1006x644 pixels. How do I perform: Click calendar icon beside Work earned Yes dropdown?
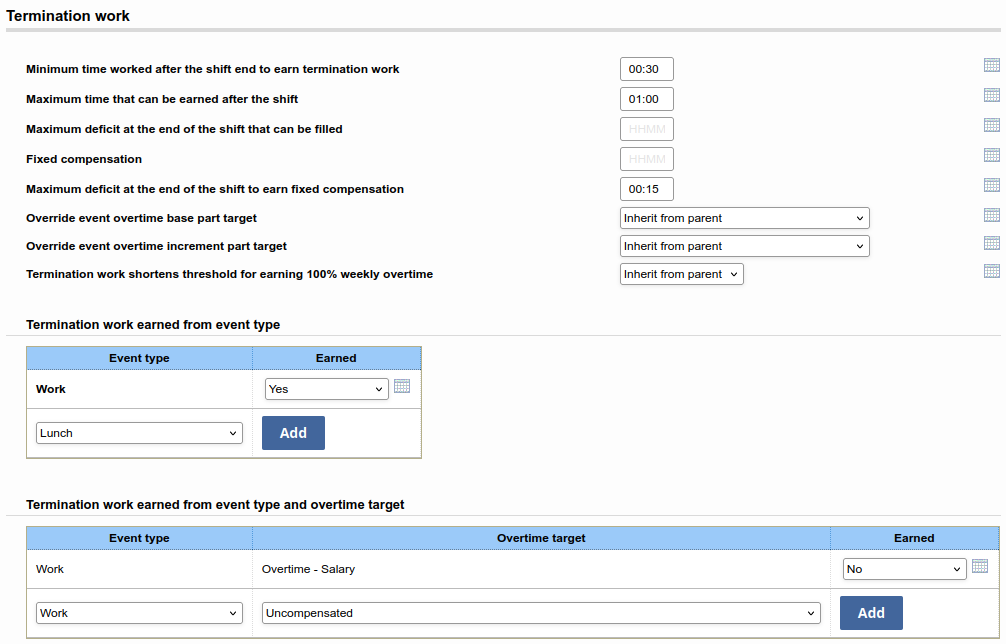(402, 386)
